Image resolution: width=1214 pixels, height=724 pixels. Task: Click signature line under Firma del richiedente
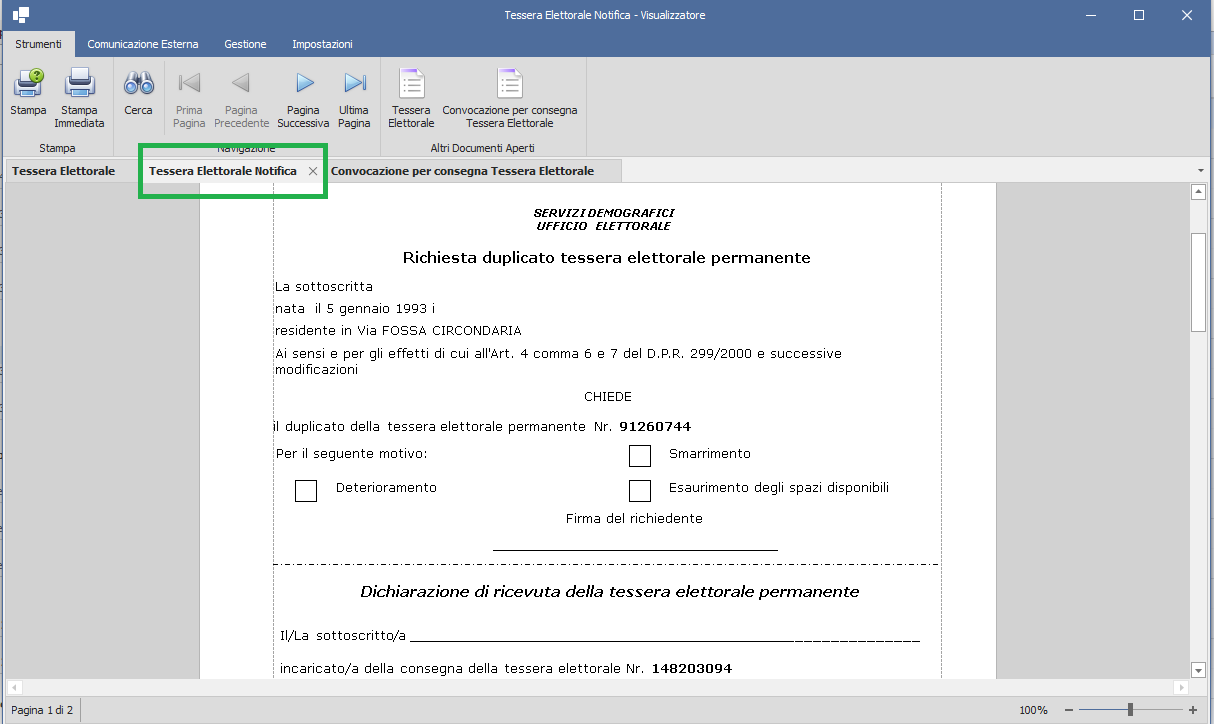(x=635, y=550)
